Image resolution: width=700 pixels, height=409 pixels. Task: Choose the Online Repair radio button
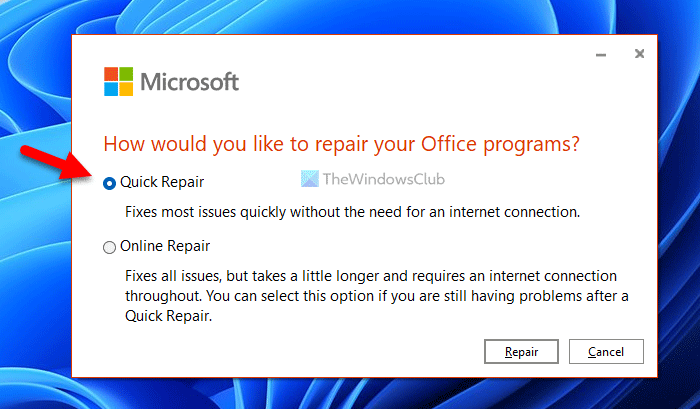110,245
